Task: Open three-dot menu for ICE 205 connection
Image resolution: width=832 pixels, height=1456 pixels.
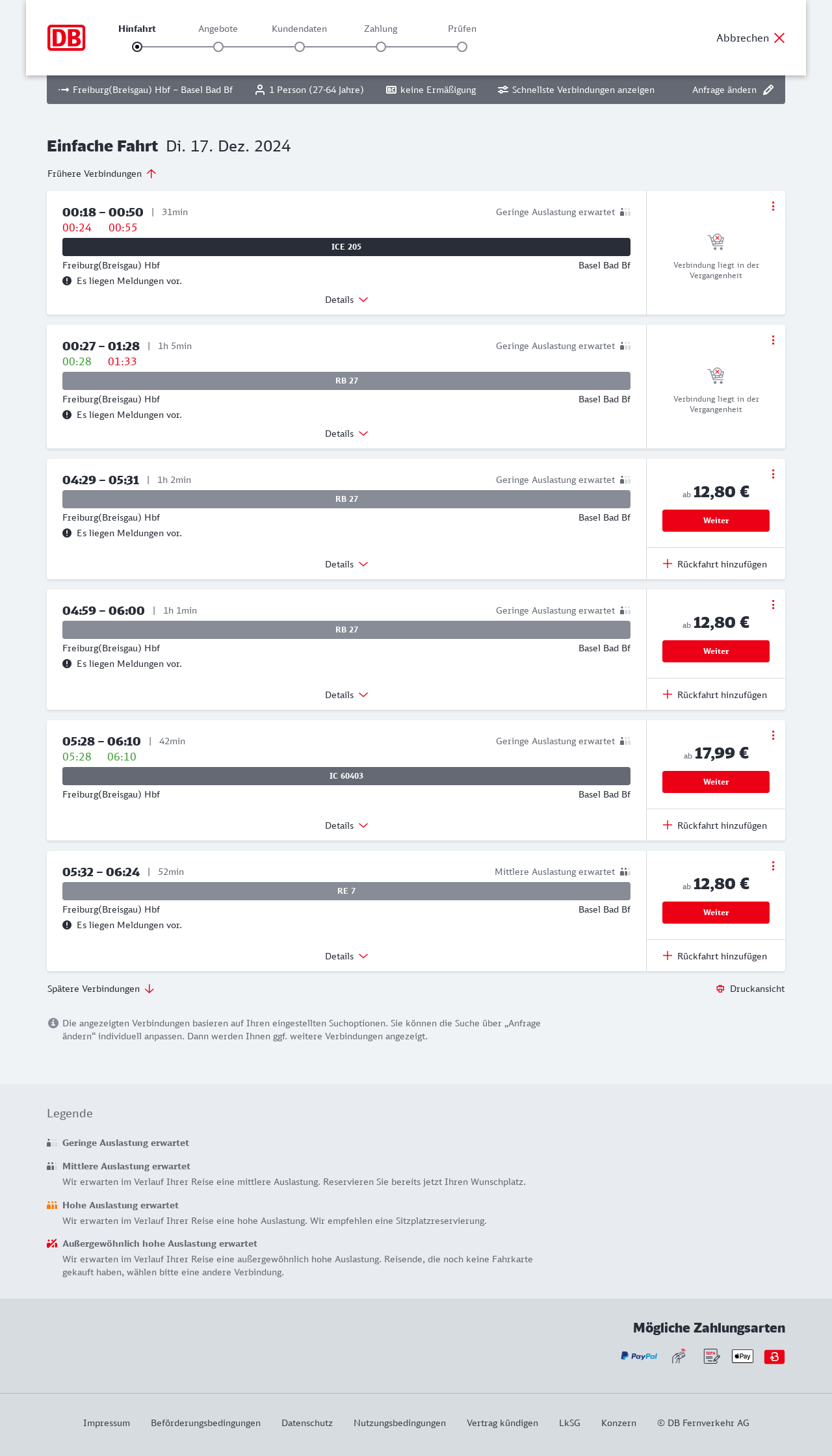Action: tap(773, 206)
